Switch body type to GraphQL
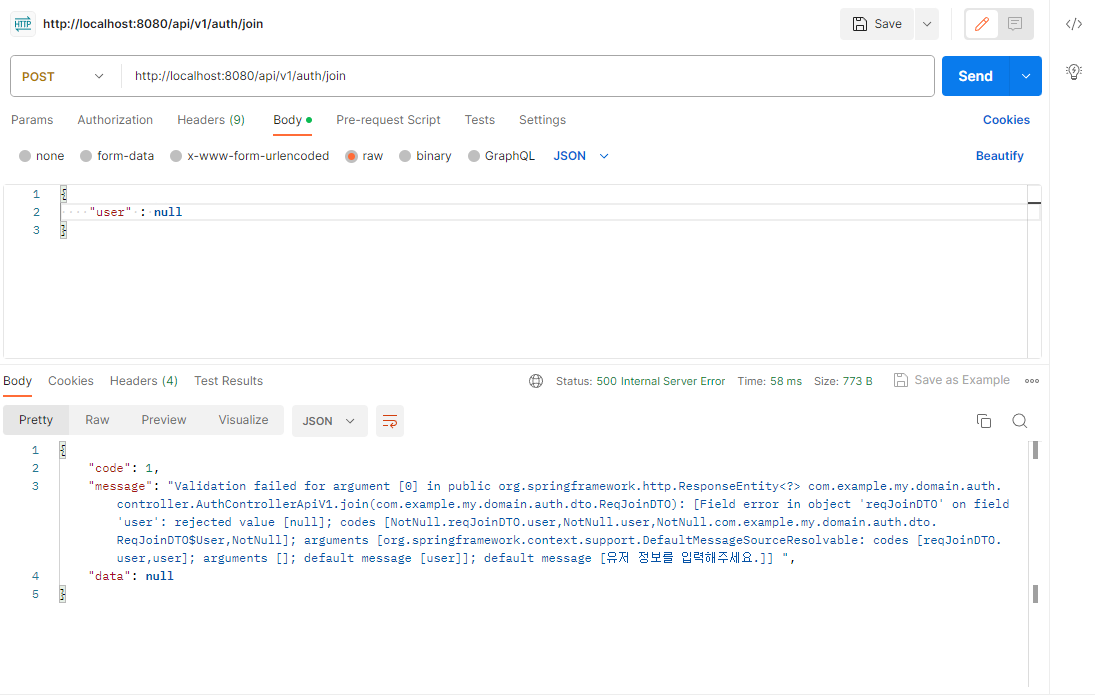The width and height of the screenshot is (1095, 696). tap(501, 155)
